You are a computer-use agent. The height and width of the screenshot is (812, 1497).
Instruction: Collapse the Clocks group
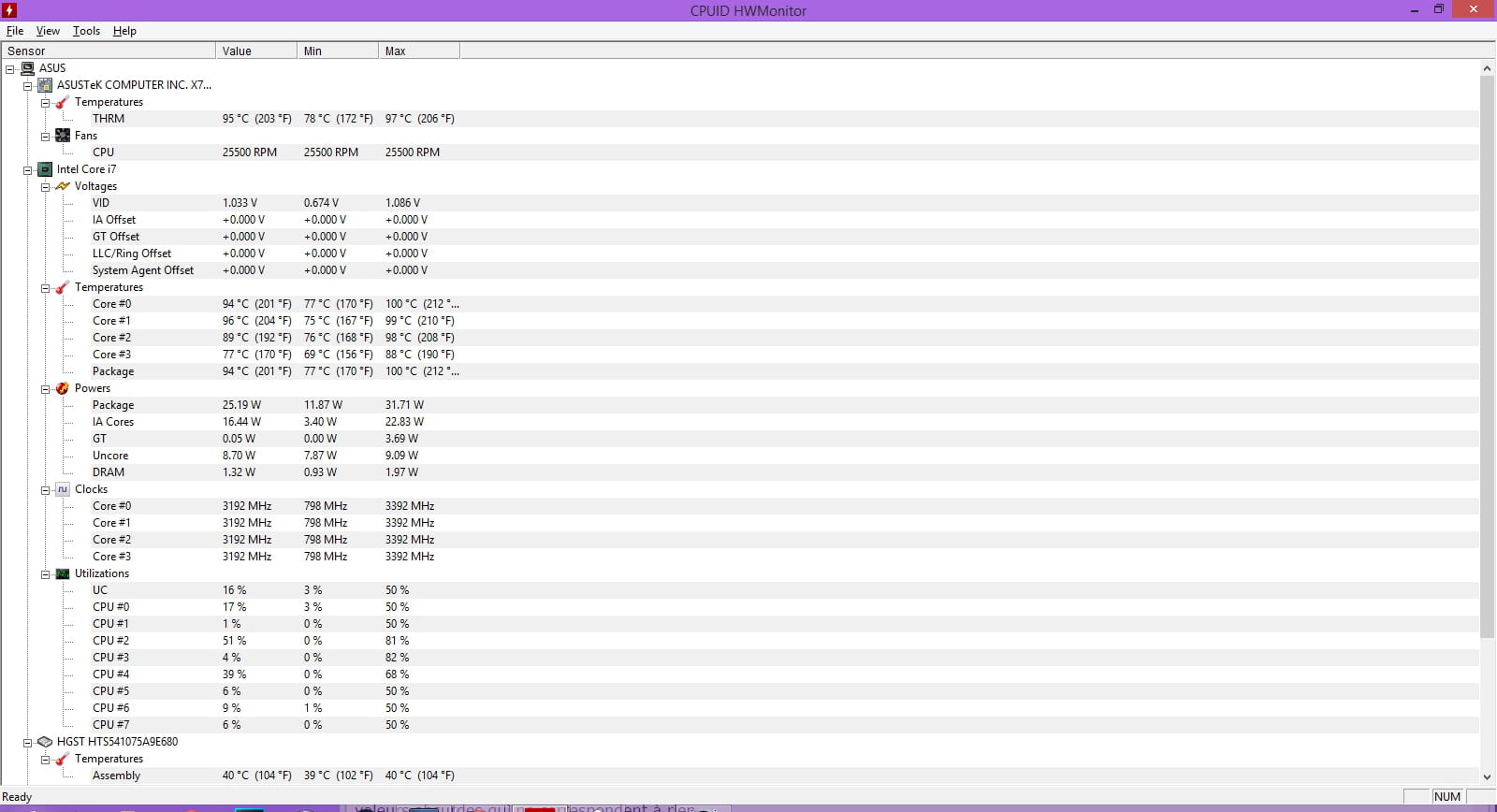pos(45,489)
